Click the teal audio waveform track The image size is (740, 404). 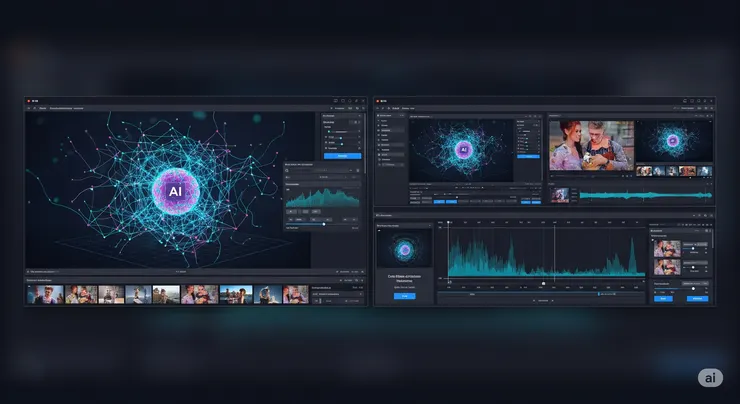[x=646, y=195]
